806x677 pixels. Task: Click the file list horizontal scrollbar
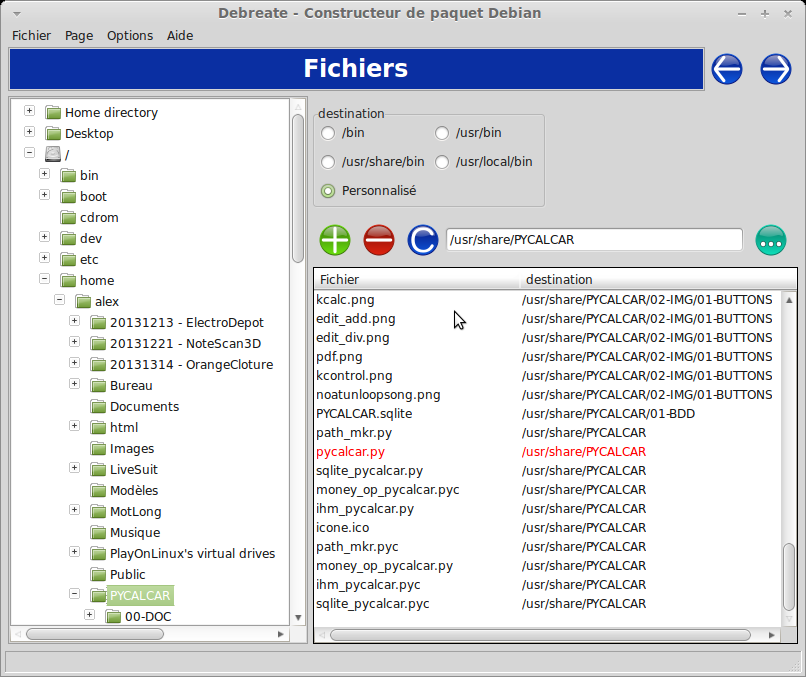pyautogui.click(x=540, y=635)
